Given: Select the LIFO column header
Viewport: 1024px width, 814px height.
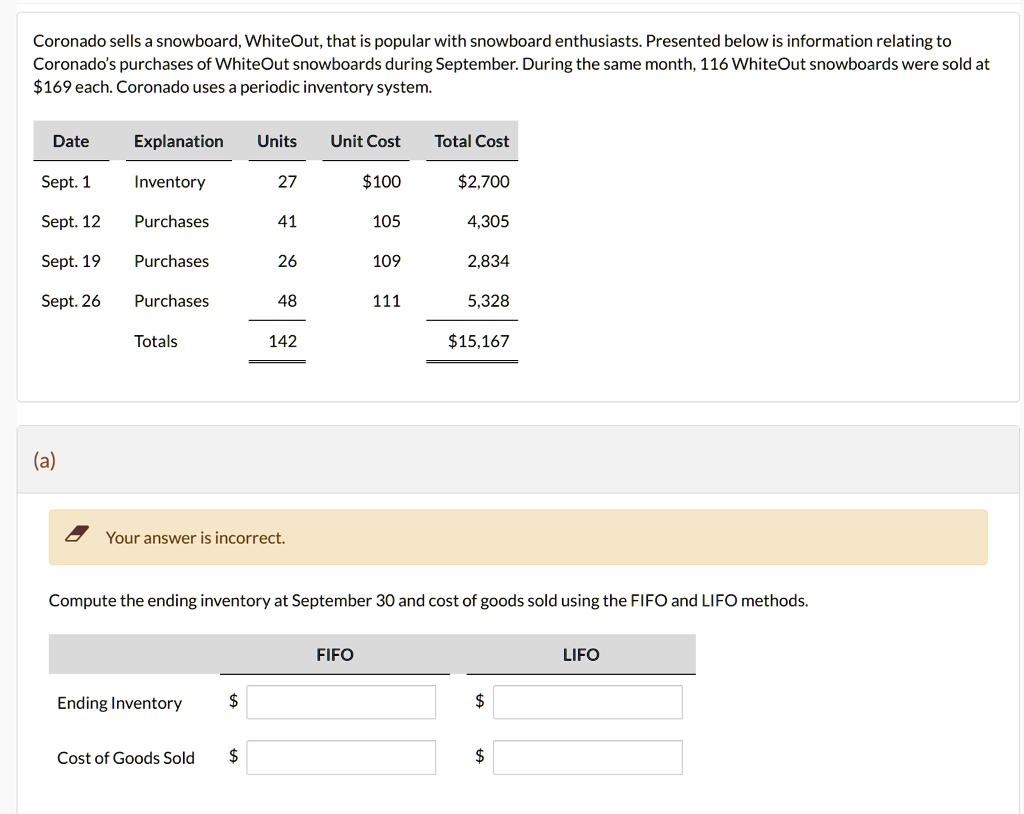Looking at the screenshot, I should [580, 655].
